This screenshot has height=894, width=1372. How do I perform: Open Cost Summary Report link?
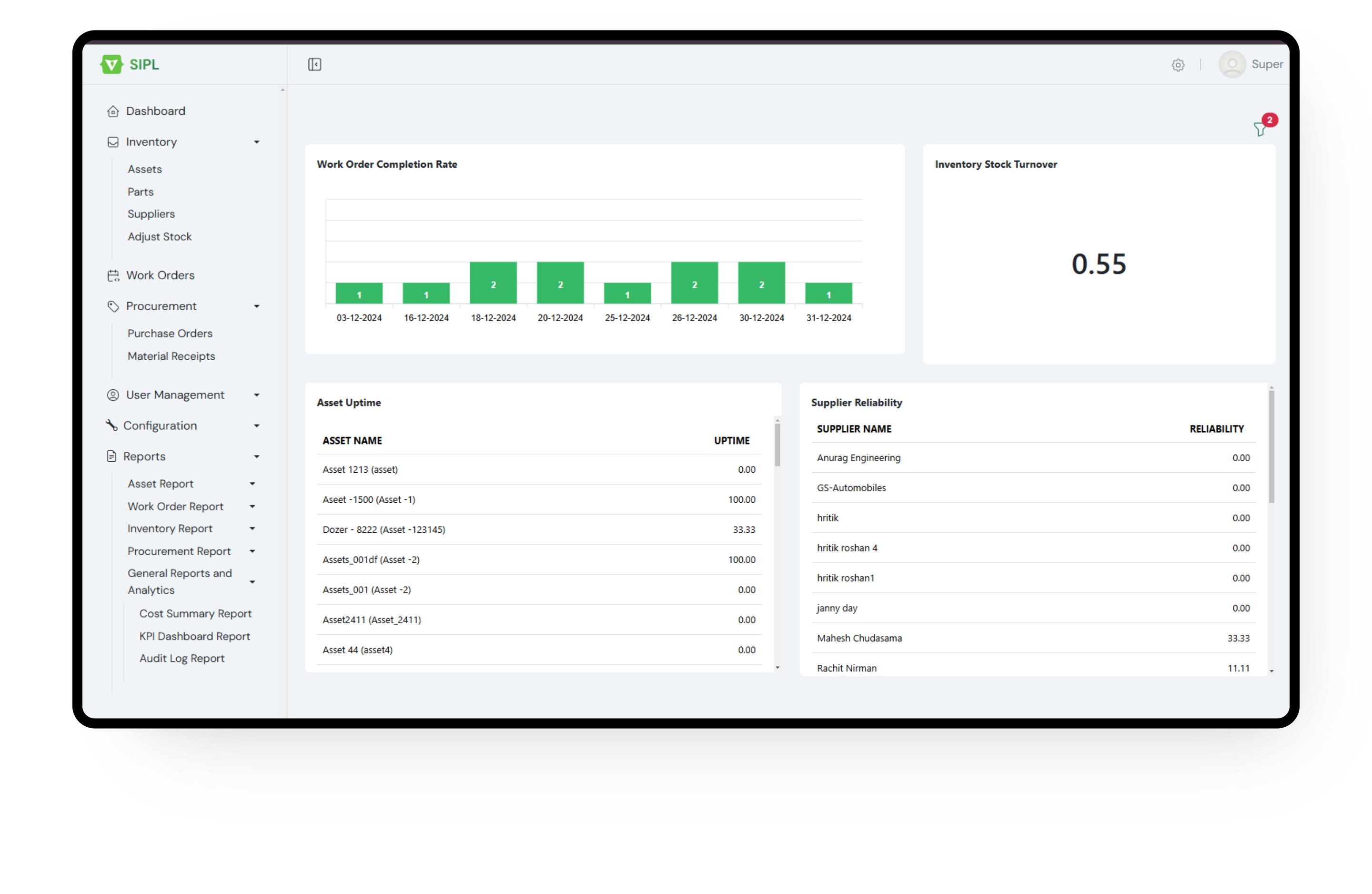(x=195, y=614)
